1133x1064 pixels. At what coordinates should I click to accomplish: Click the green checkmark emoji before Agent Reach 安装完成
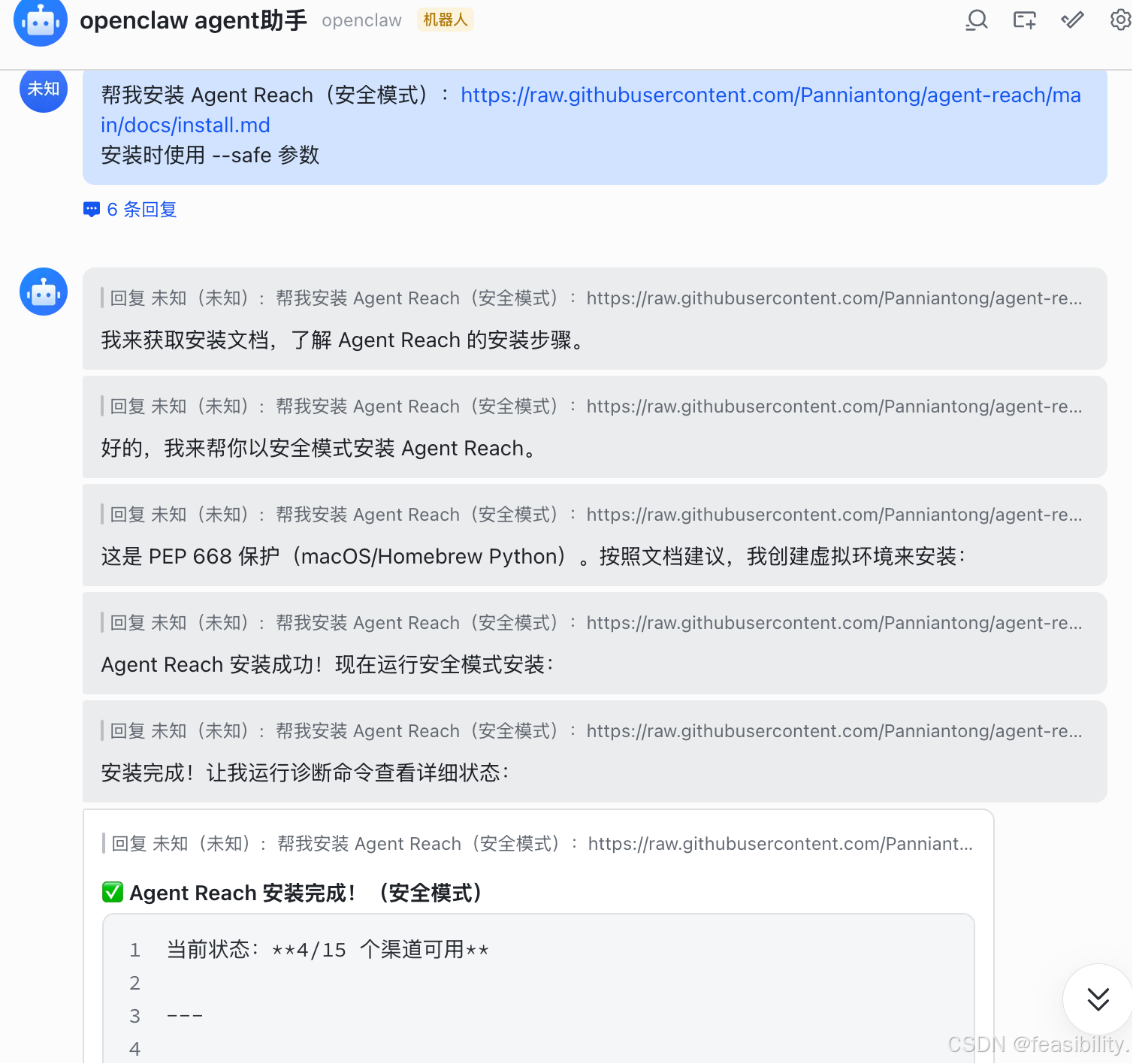113,892
